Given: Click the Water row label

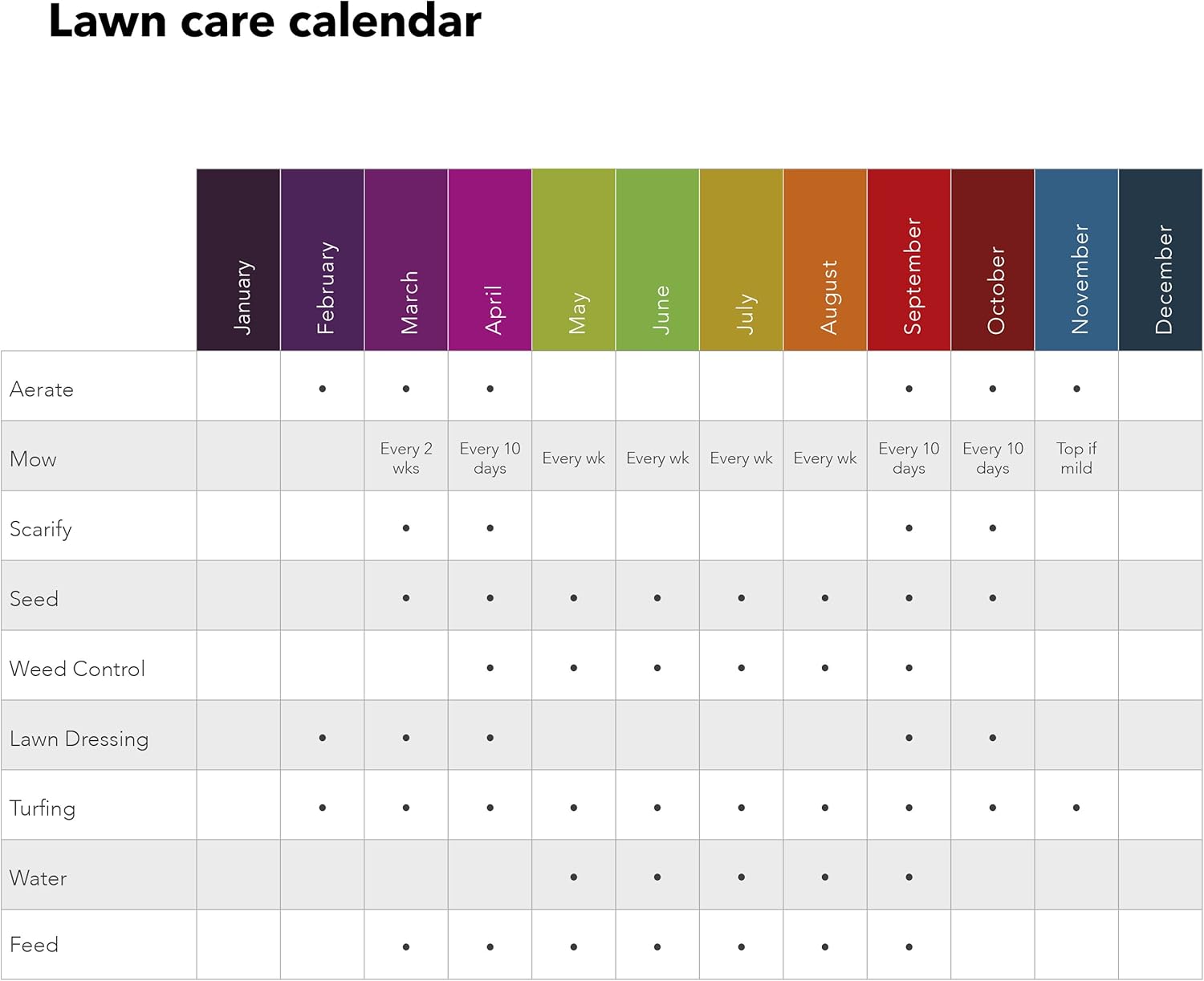Looking at the screenshot, I should [39, 877].
